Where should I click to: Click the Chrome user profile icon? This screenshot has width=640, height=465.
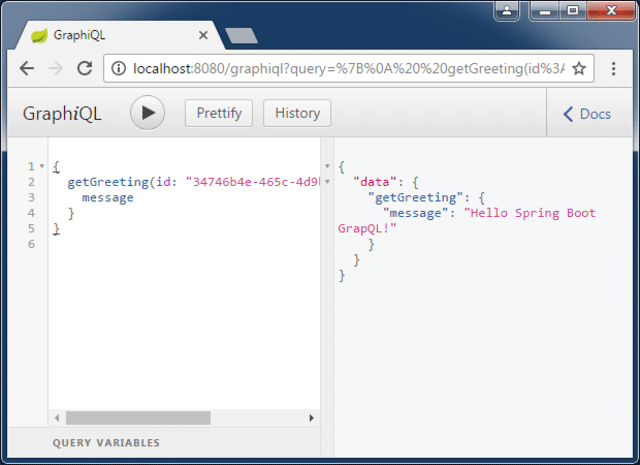(x=507, y=10)
